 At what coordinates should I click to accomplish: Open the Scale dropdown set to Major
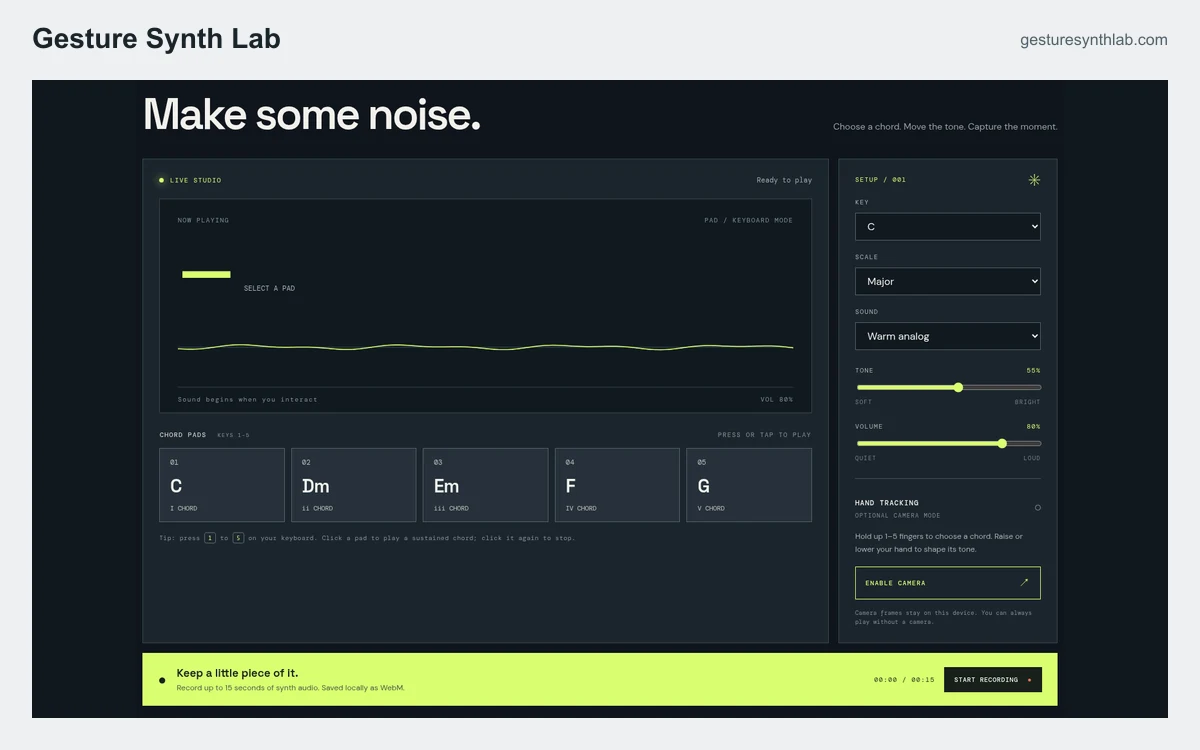[x=947, y=282]
